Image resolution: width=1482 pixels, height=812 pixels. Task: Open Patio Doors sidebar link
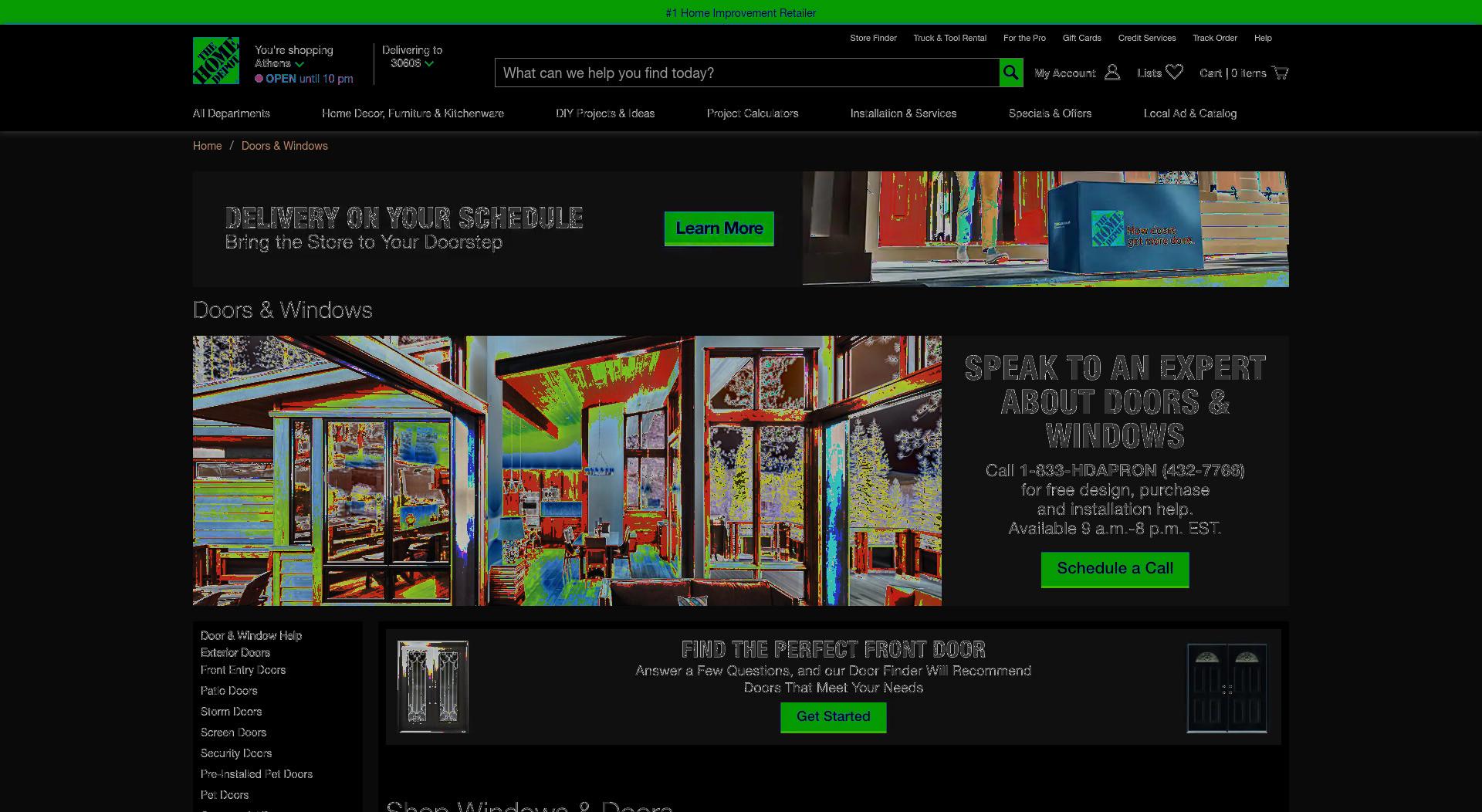228,691
